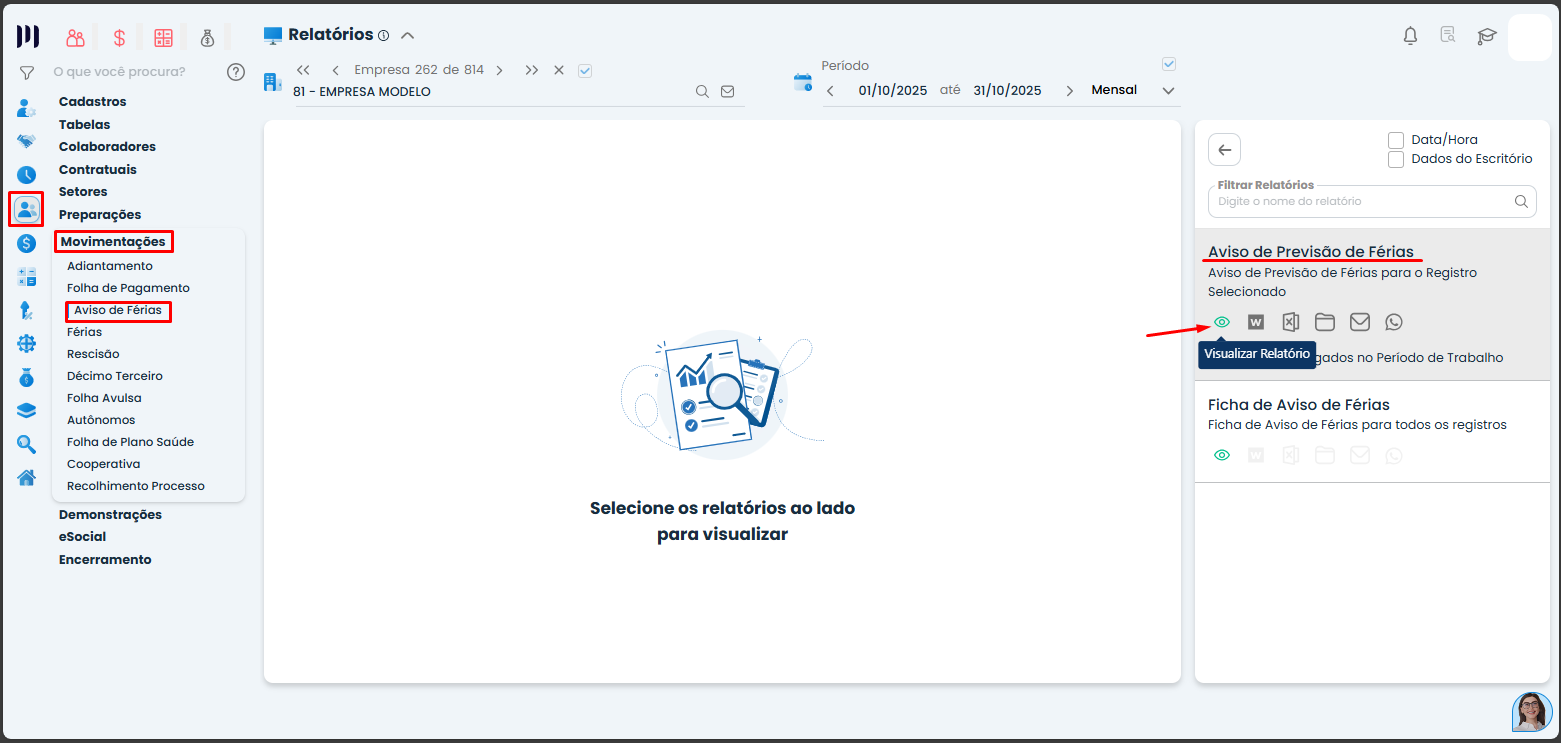
Task: Export Aviso de Previsão de Férias to Word
Action: click(x=1256, y=322)
